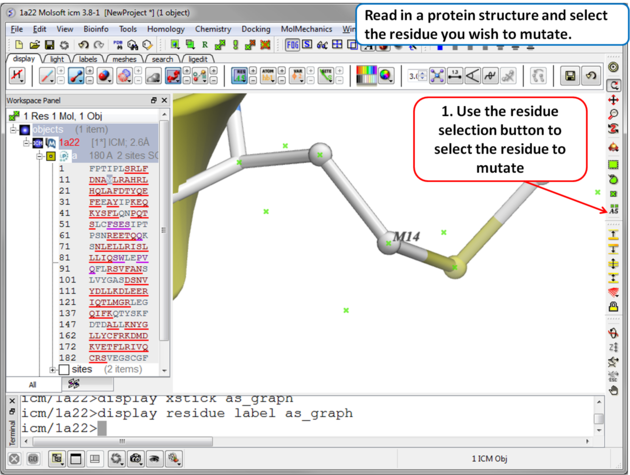630x475 pixels.
Task: Toggle molecular surface (skin) display
Action: pyautogui.click(x=153, y=76)
